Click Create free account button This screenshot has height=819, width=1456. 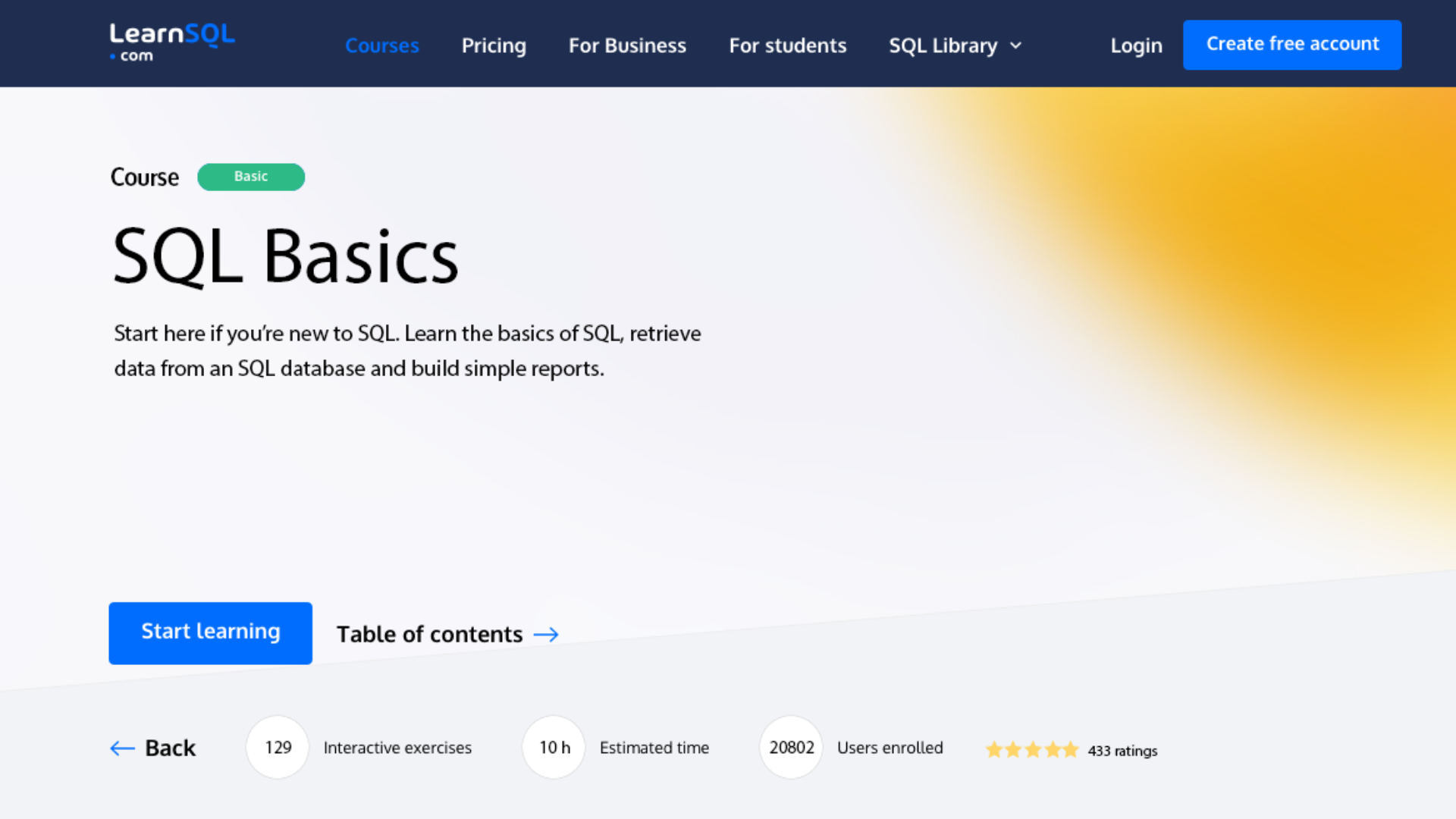click(x=1292, y=45)
